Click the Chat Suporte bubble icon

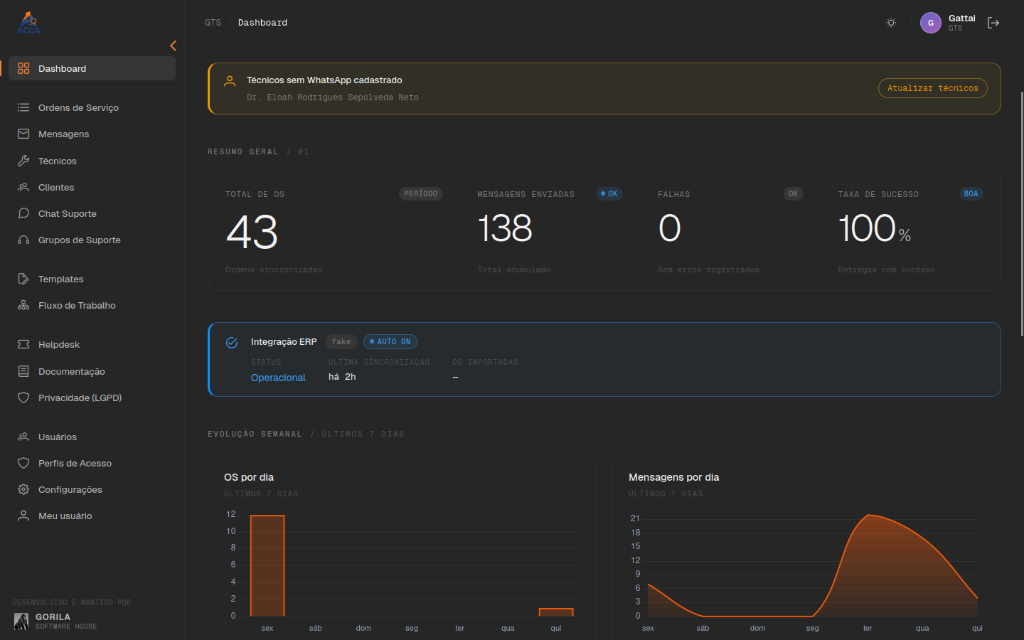click(24, 214)
